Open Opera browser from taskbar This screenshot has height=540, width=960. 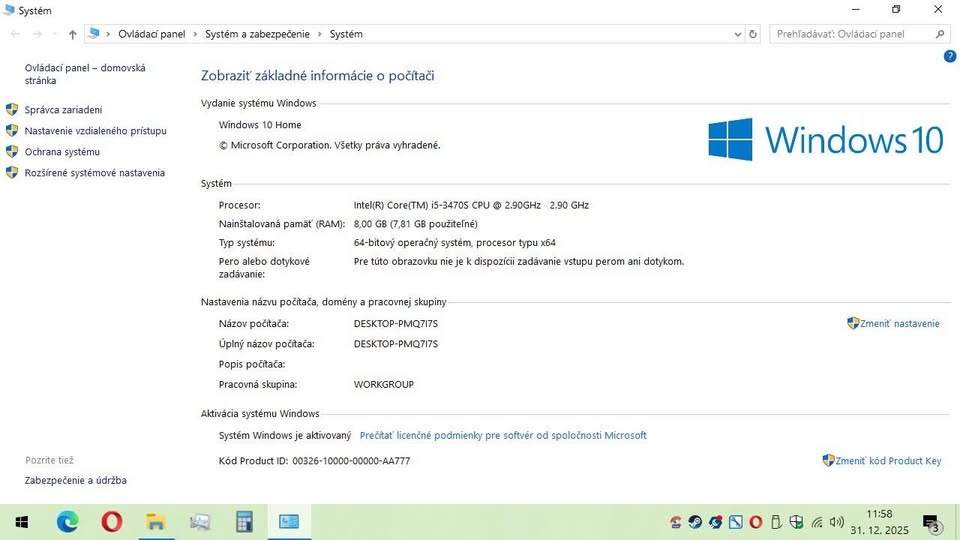(x=111, y=522)
